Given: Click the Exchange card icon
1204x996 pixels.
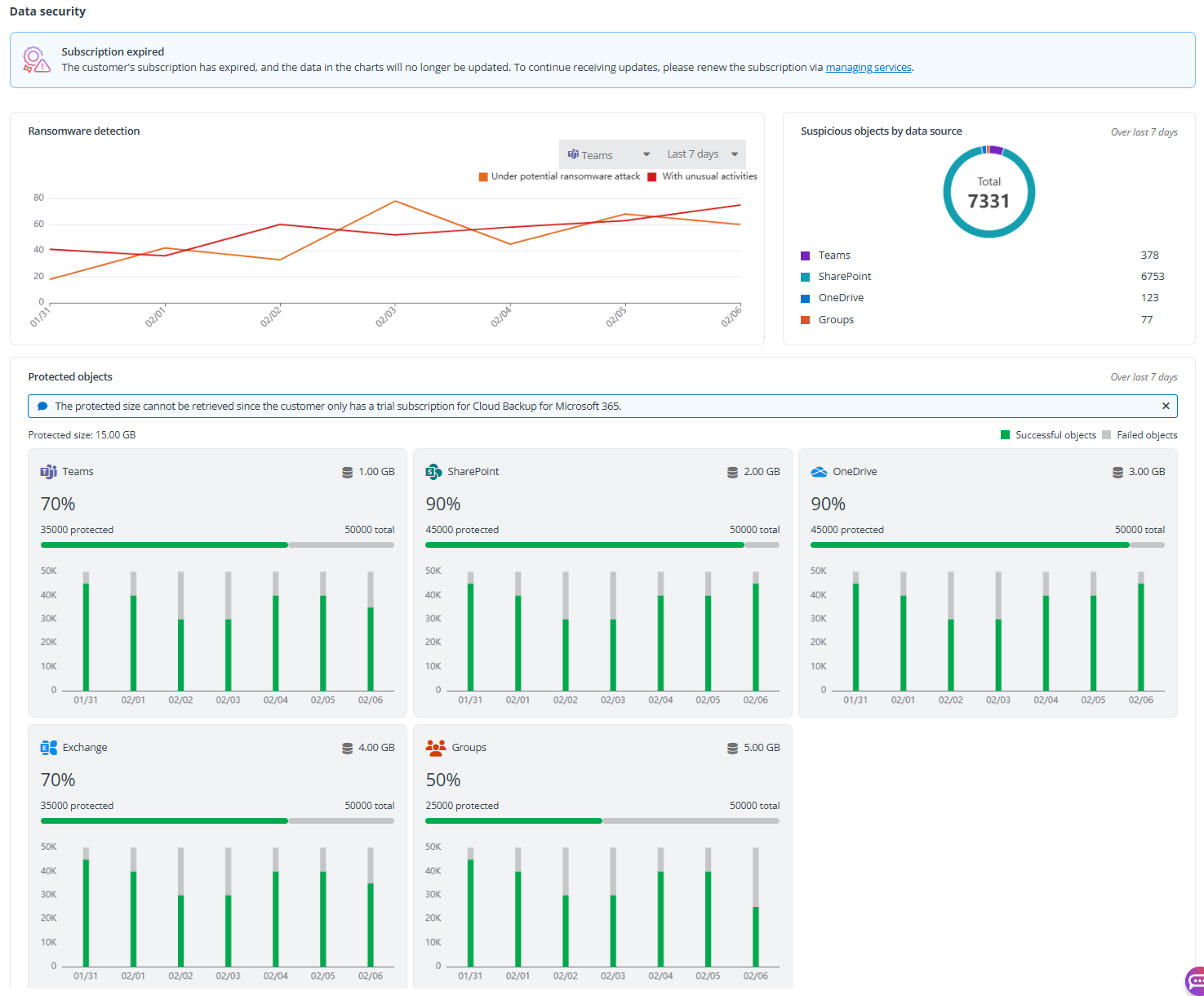Looking at the screenshot, I should click(48, 748).
